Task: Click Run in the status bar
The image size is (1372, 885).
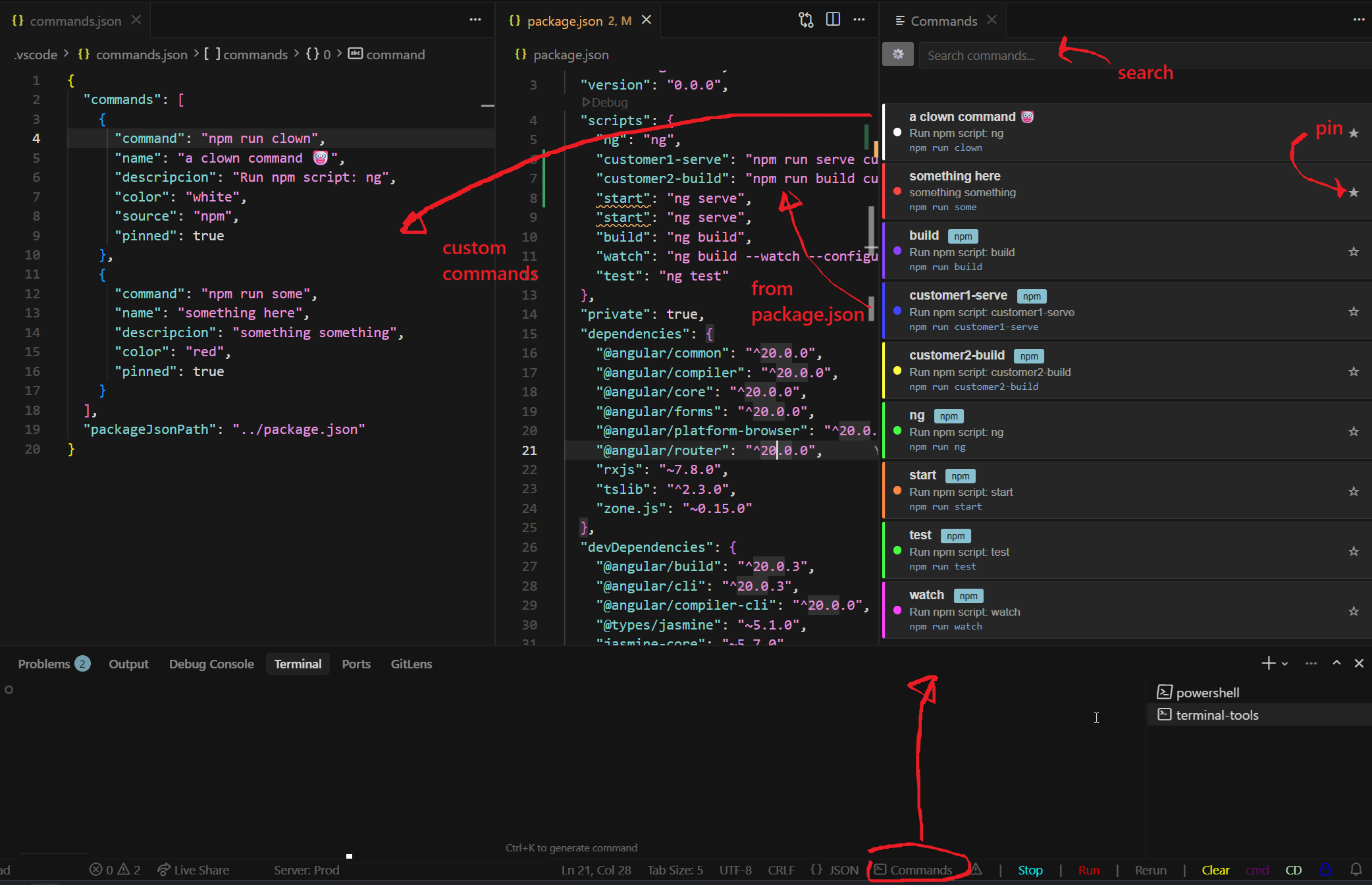Action: 1090,869
